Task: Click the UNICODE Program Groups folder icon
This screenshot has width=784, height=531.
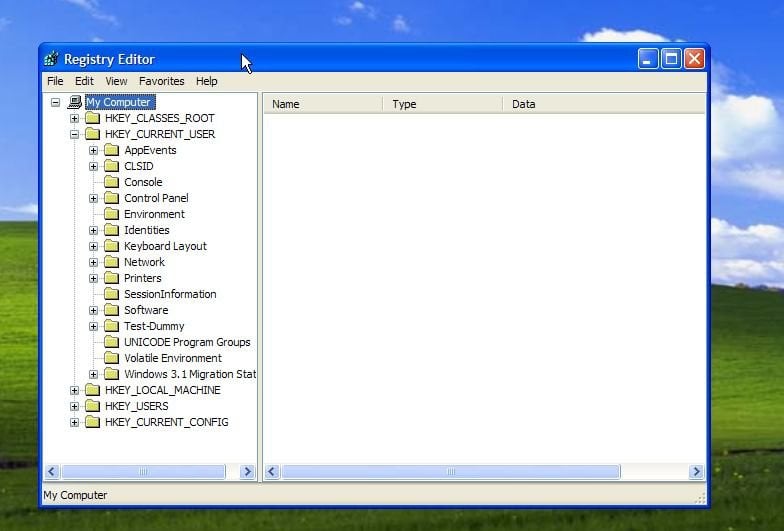Action: coord(112,342)
